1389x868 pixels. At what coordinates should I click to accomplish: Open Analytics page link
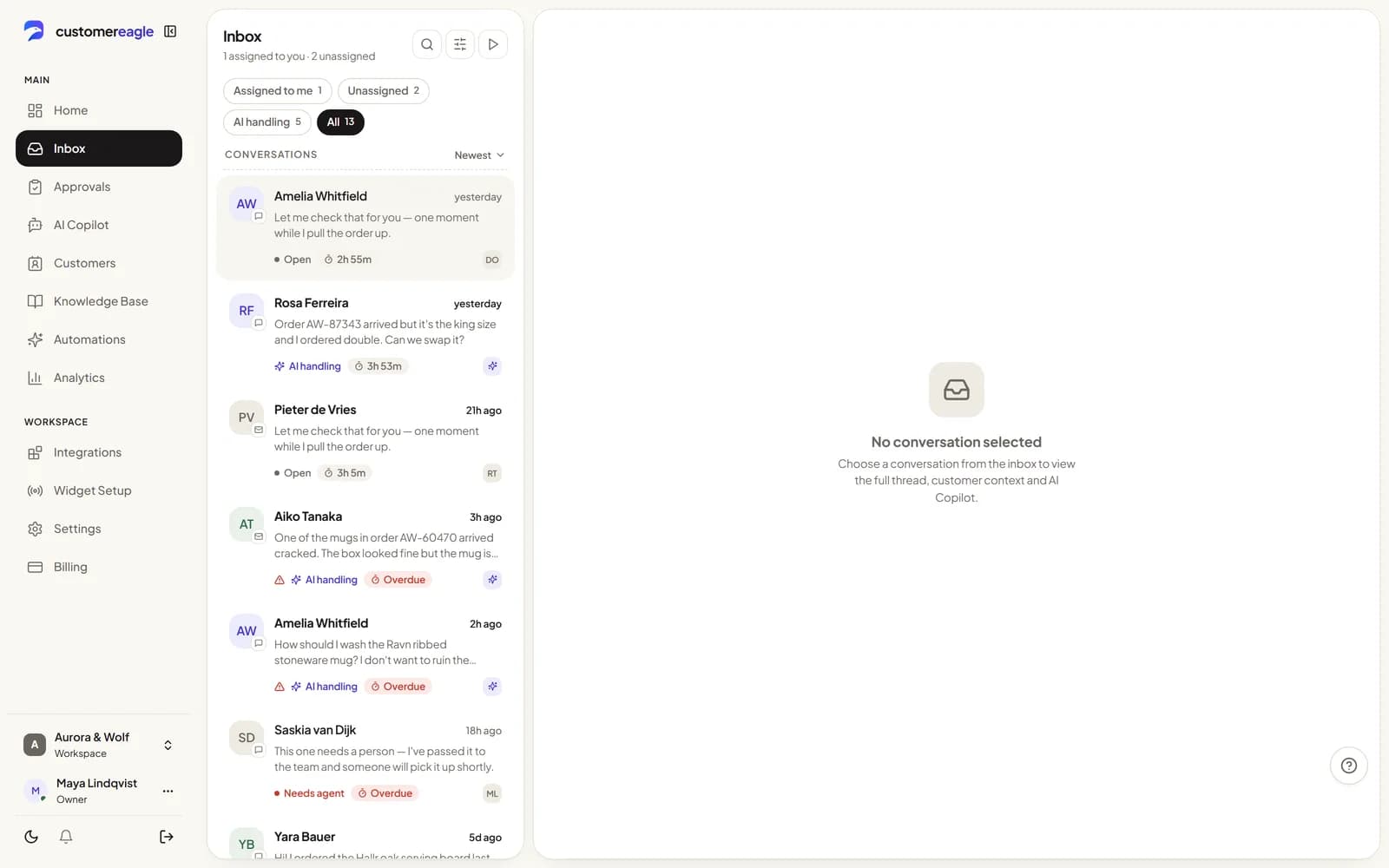tap(99, 378)
